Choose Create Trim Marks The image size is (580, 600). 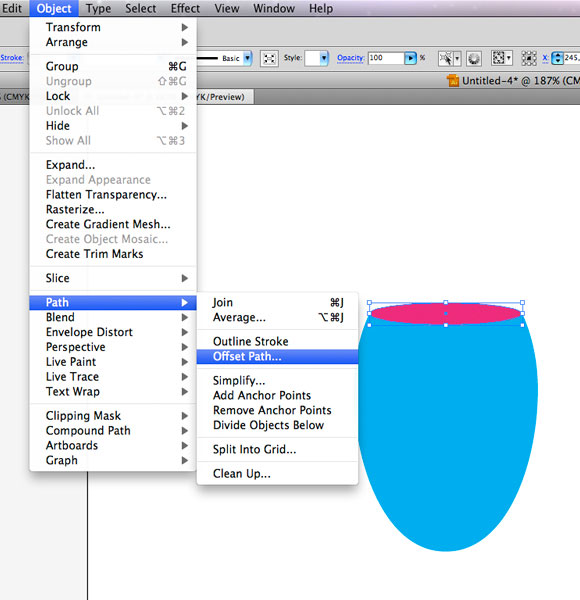point(113,254)
